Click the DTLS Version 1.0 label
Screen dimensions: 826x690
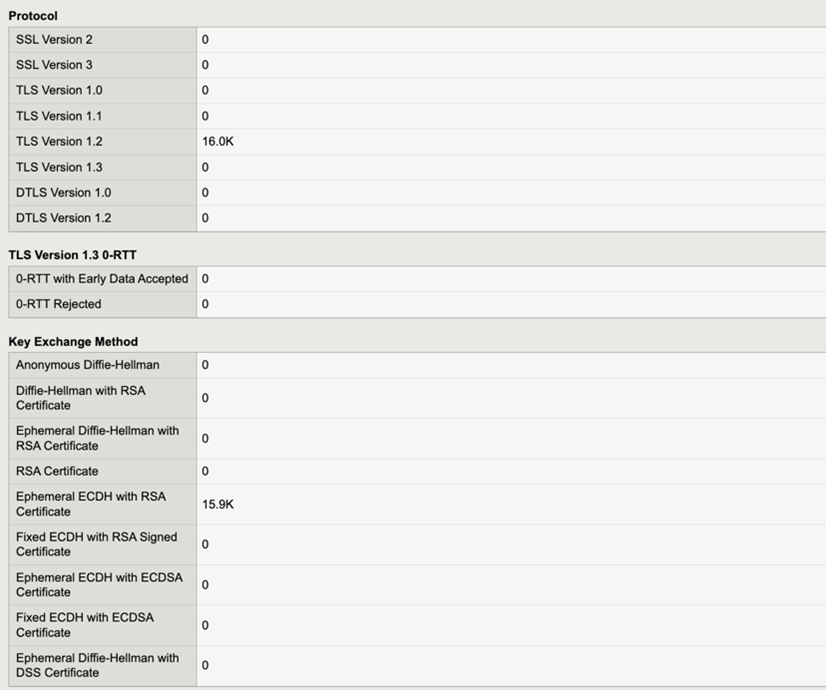pos(63,192)
